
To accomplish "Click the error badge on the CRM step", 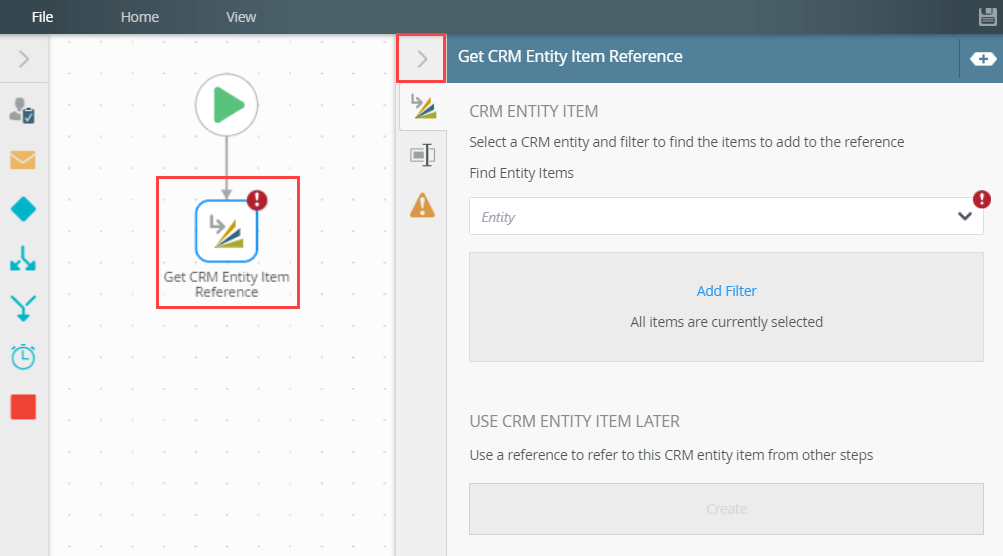I will point(257,200).
